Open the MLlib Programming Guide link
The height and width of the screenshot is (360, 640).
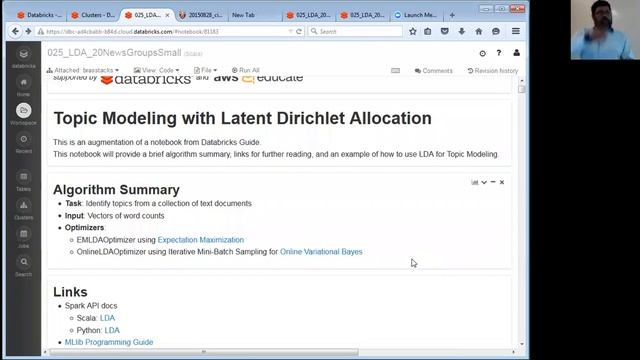click(109, 342)
